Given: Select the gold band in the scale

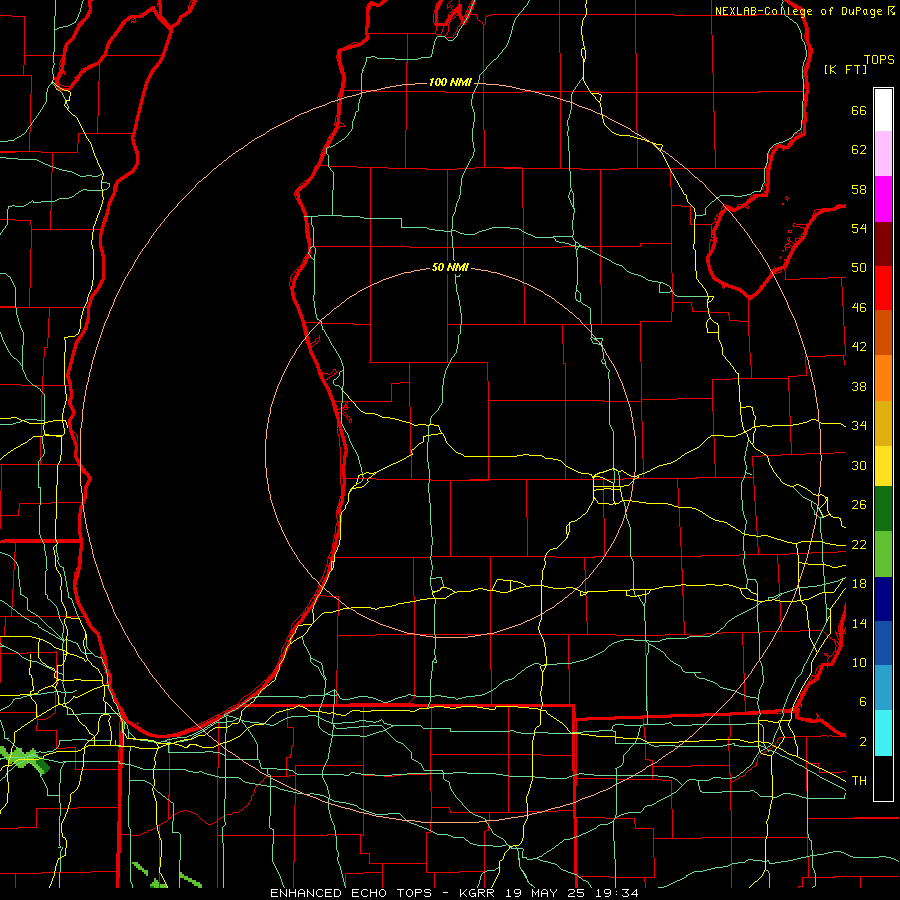Looking at the screenshot, I should 883,423.
